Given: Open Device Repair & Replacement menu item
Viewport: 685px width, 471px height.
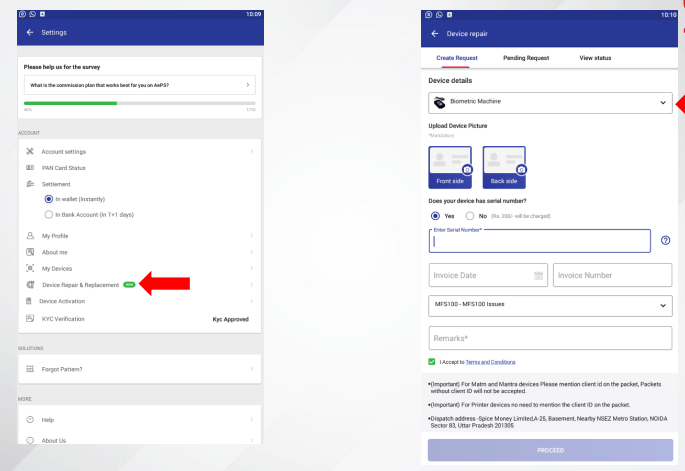Looking at the screenshot, I should coord(140,285).
